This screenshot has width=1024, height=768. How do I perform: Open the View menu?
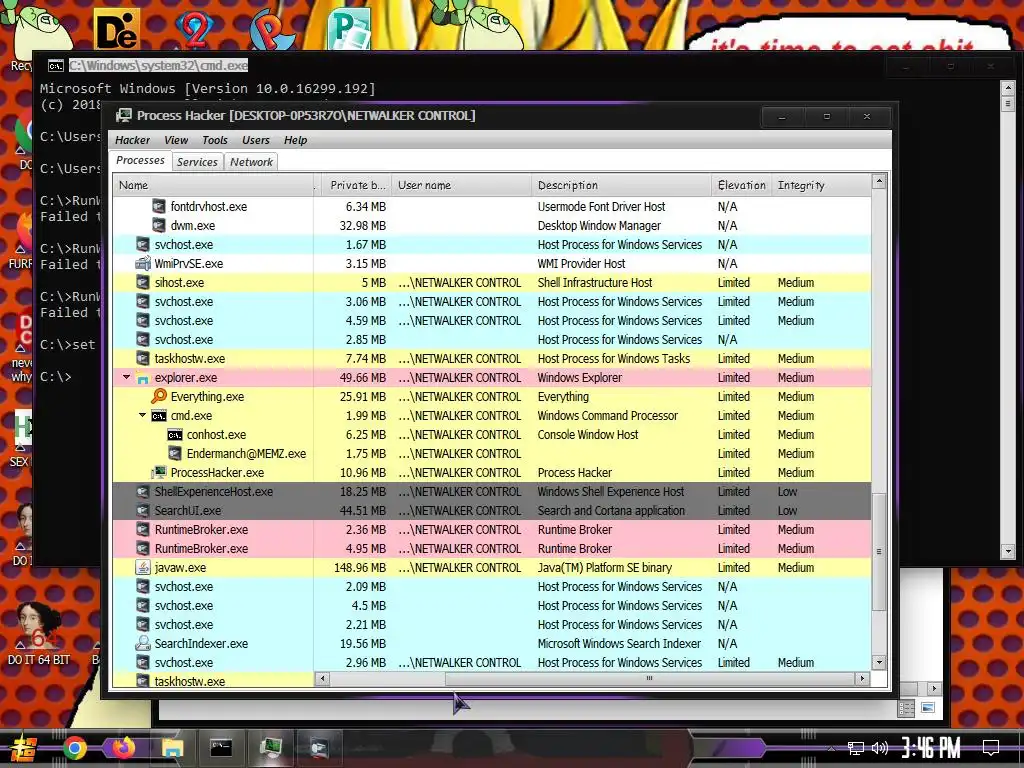click(x=176, y=140)
